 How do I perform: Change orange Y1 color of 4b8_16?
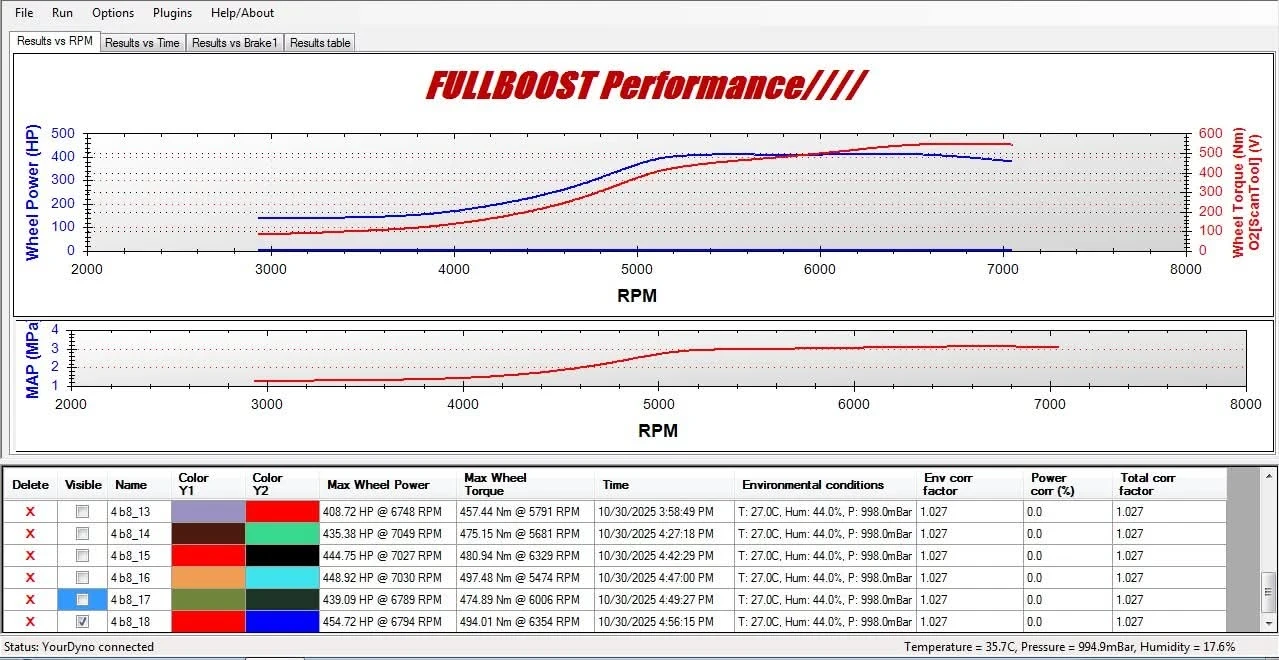coord(208,577)
